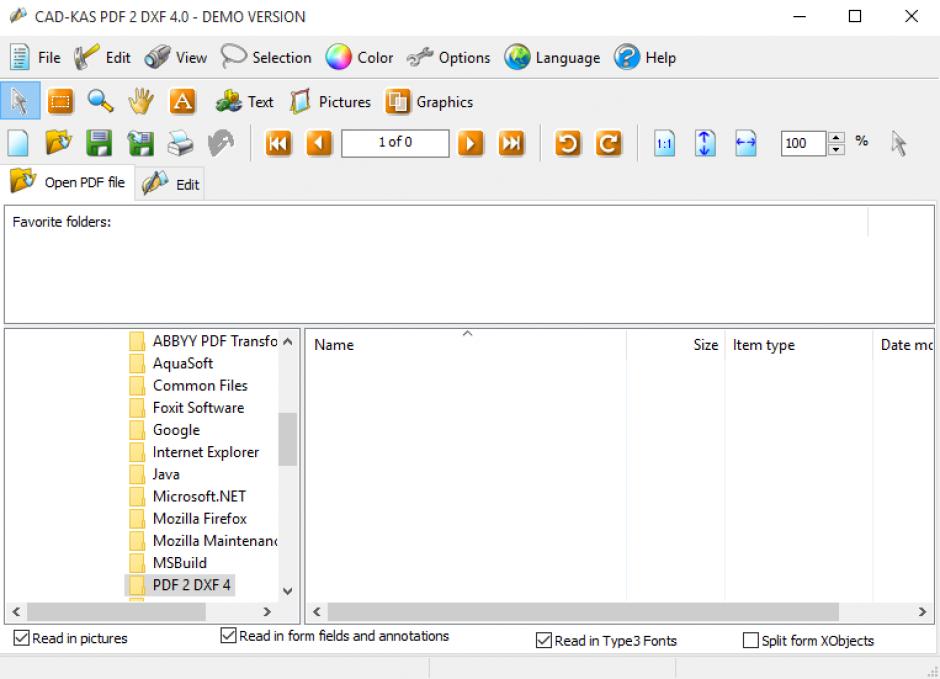The image size is (940, 679).
Task: Select the orange rectangle selection tool
Action: [x=60, y=101]
